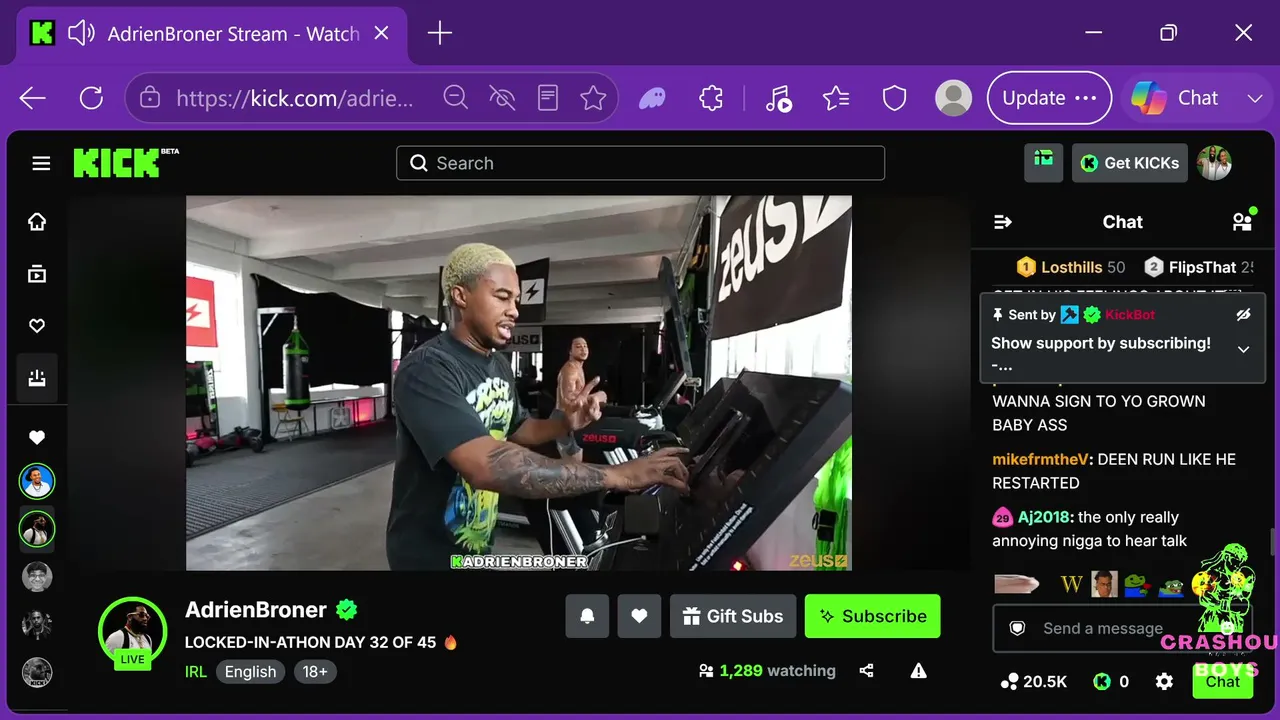Open the immersive reader page icon
The width and height of the screenshot is (1280, 720).
(x=548, y=98)
